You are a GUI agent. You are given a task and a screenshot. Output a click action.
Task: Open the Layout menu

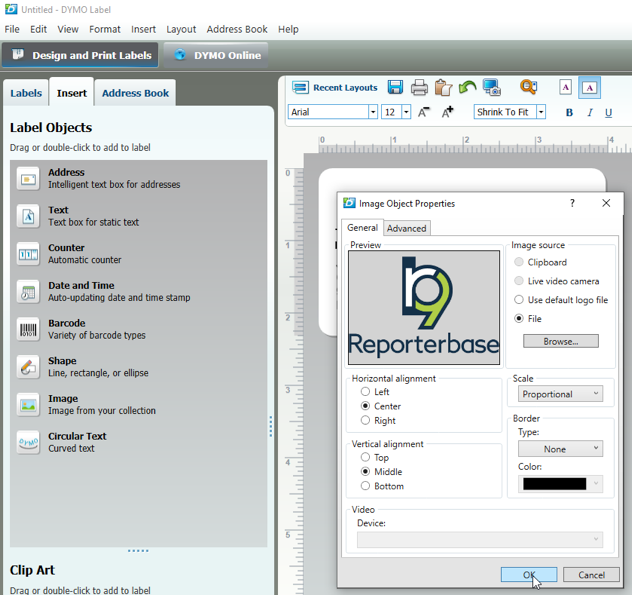tap(181, 30)
